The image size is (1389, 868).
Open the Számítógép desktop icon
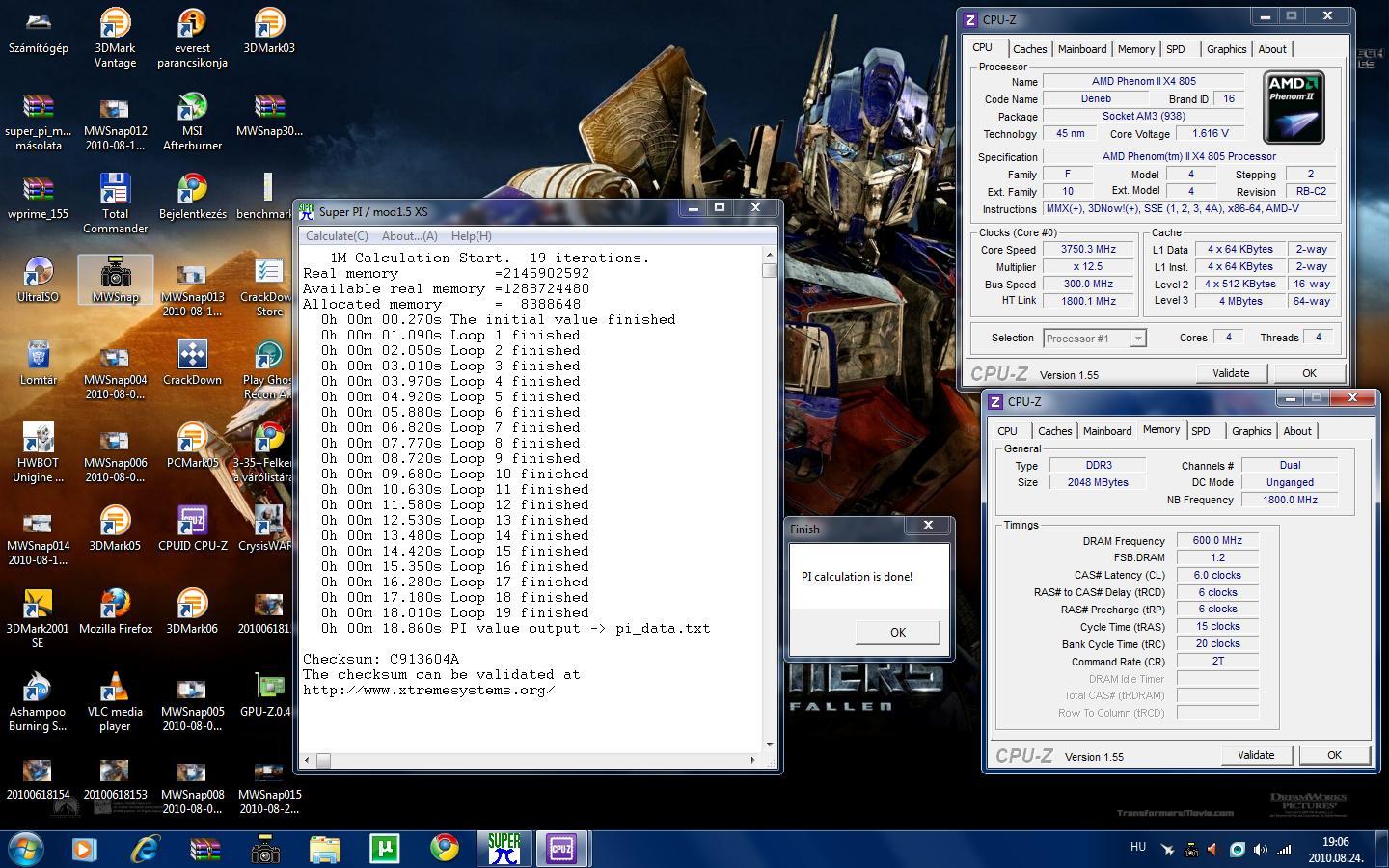coord(38,30)
